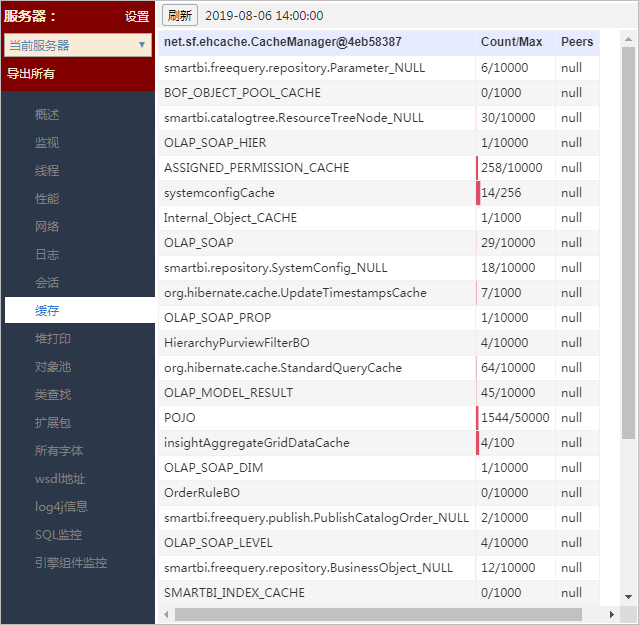Open the 对象池 object pool page
The height and width of the screenshot is (625, 639).
point(53,367)
